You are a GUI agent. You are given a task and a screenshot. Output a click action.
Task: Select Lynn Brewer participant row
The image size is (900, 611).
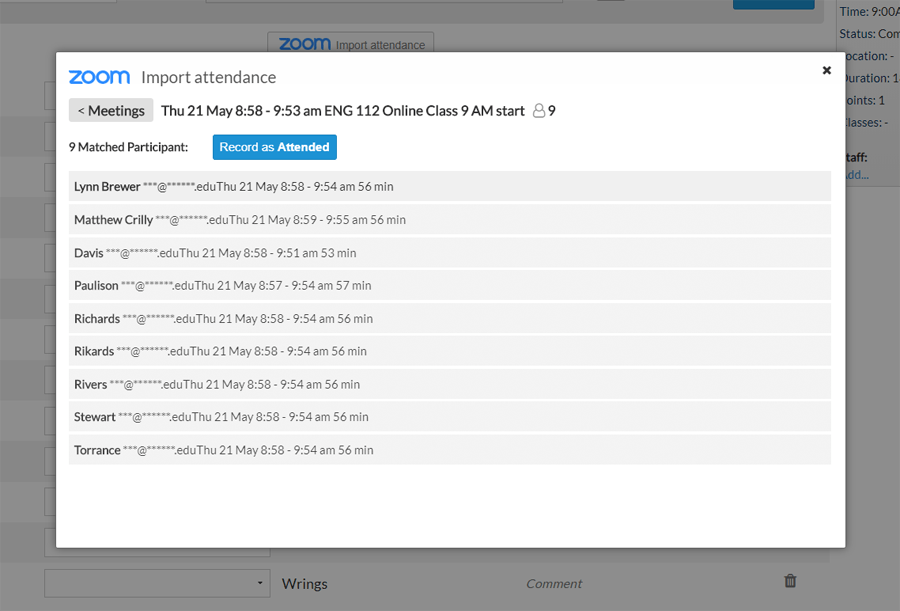(449, 186)
